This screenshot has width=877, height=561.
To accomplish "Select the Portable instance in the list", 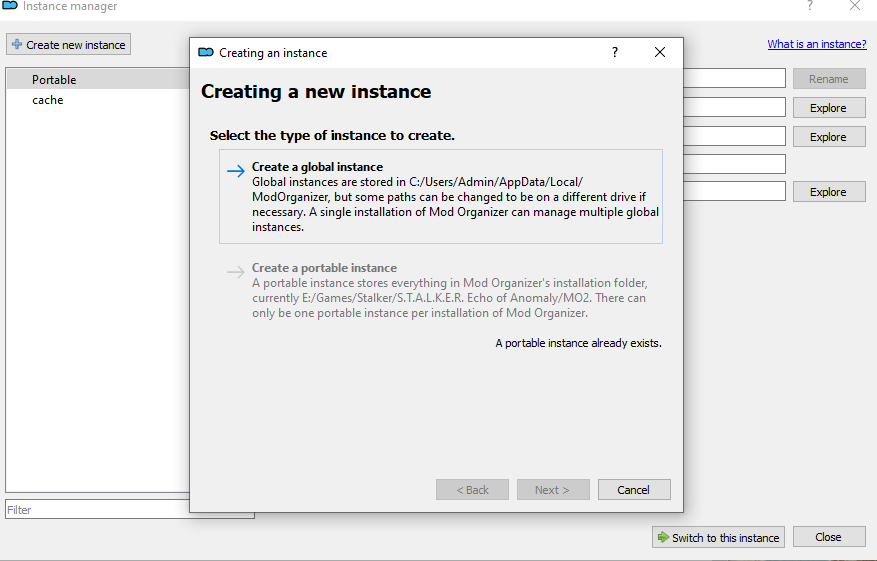I will click(98, 79).
